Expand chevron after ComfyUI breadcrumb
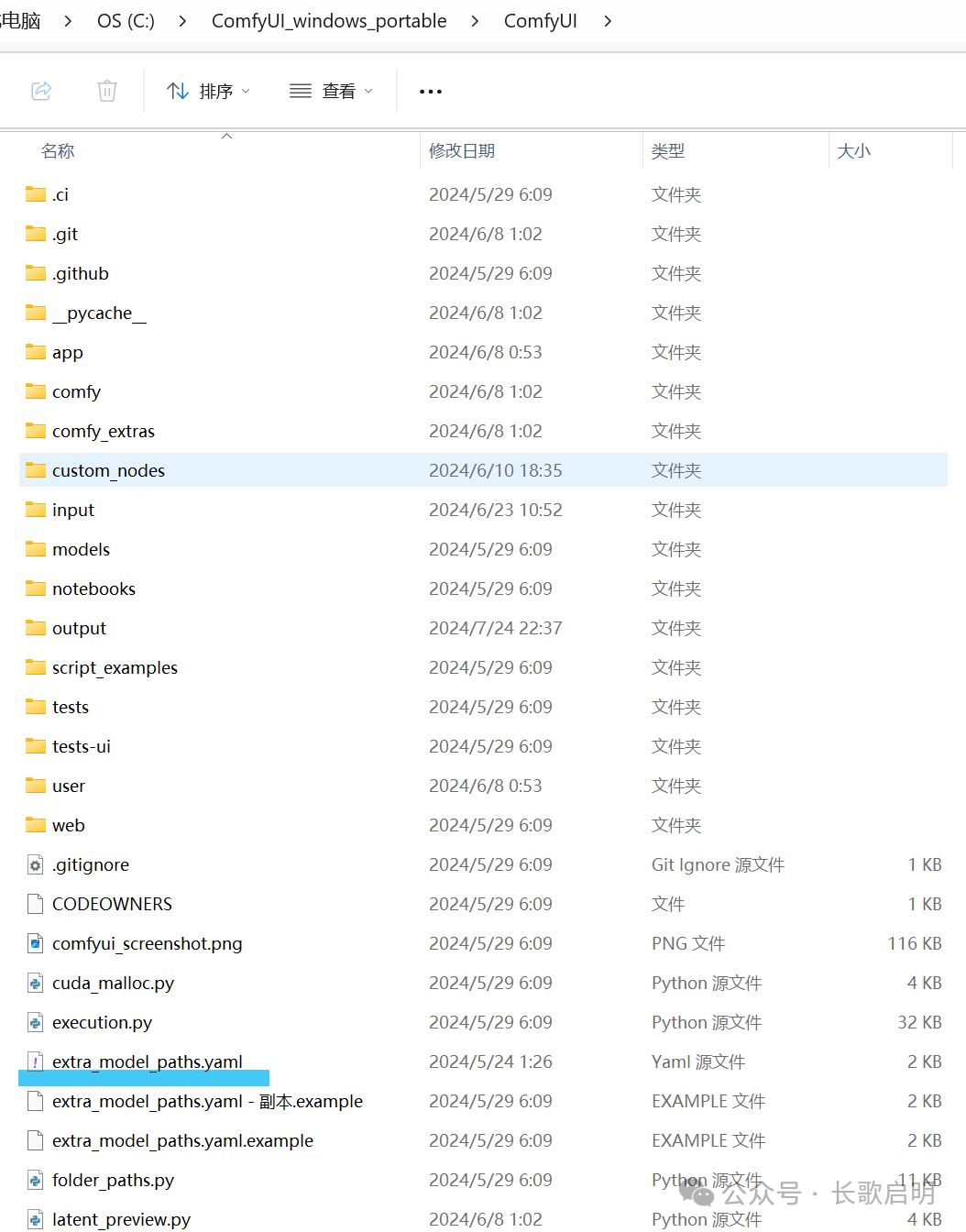This screenshot has width=966, height=1232. (608, 20)
